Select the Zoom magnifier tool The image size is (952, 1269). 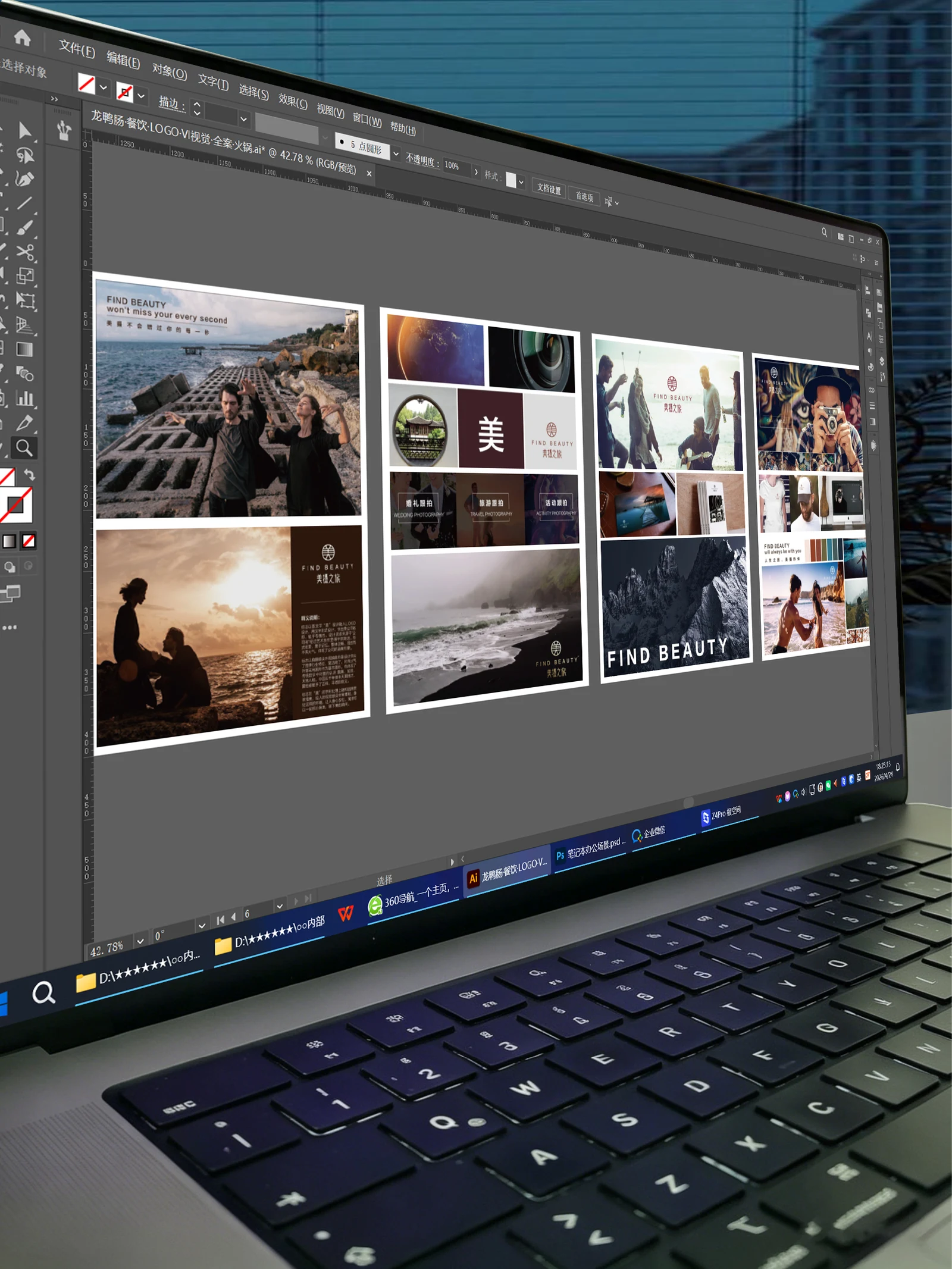[x=24, y=447]
